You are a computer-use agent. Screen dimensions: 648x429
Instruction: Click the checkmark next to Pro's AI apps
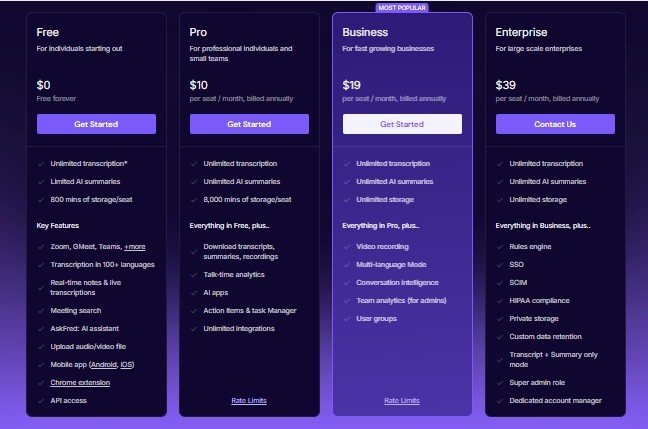click(x=194, y=294)
